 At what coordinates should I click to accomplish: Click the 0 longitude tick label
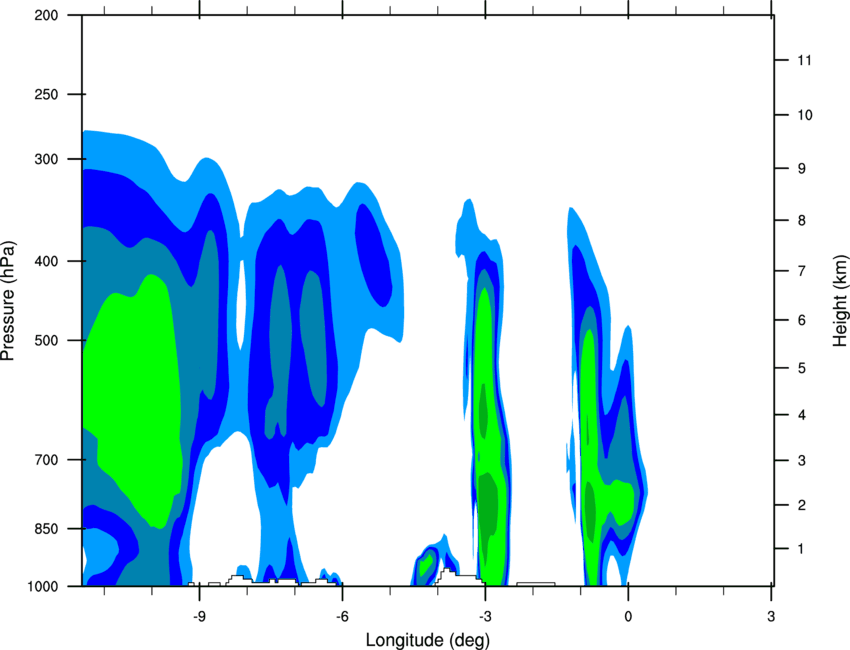(x=628, y=617)
